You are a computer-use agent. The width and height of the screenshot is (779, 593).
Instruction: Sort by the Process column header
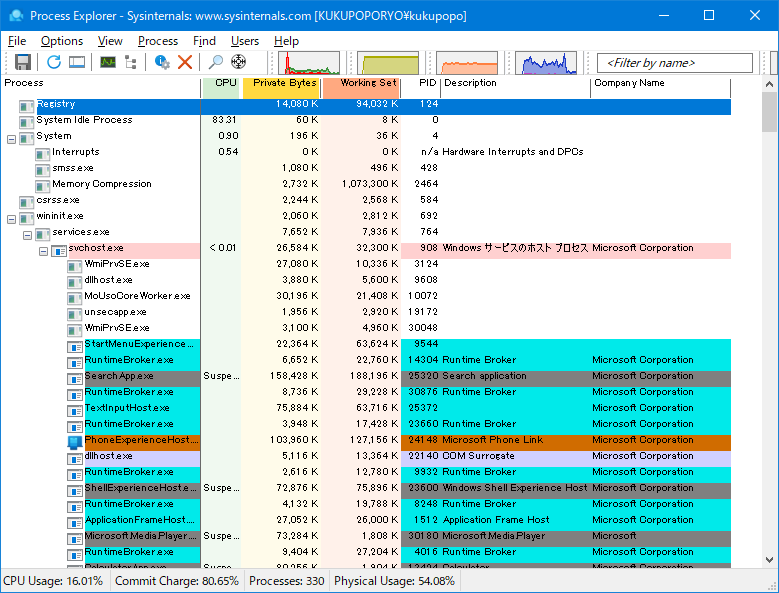101,86
